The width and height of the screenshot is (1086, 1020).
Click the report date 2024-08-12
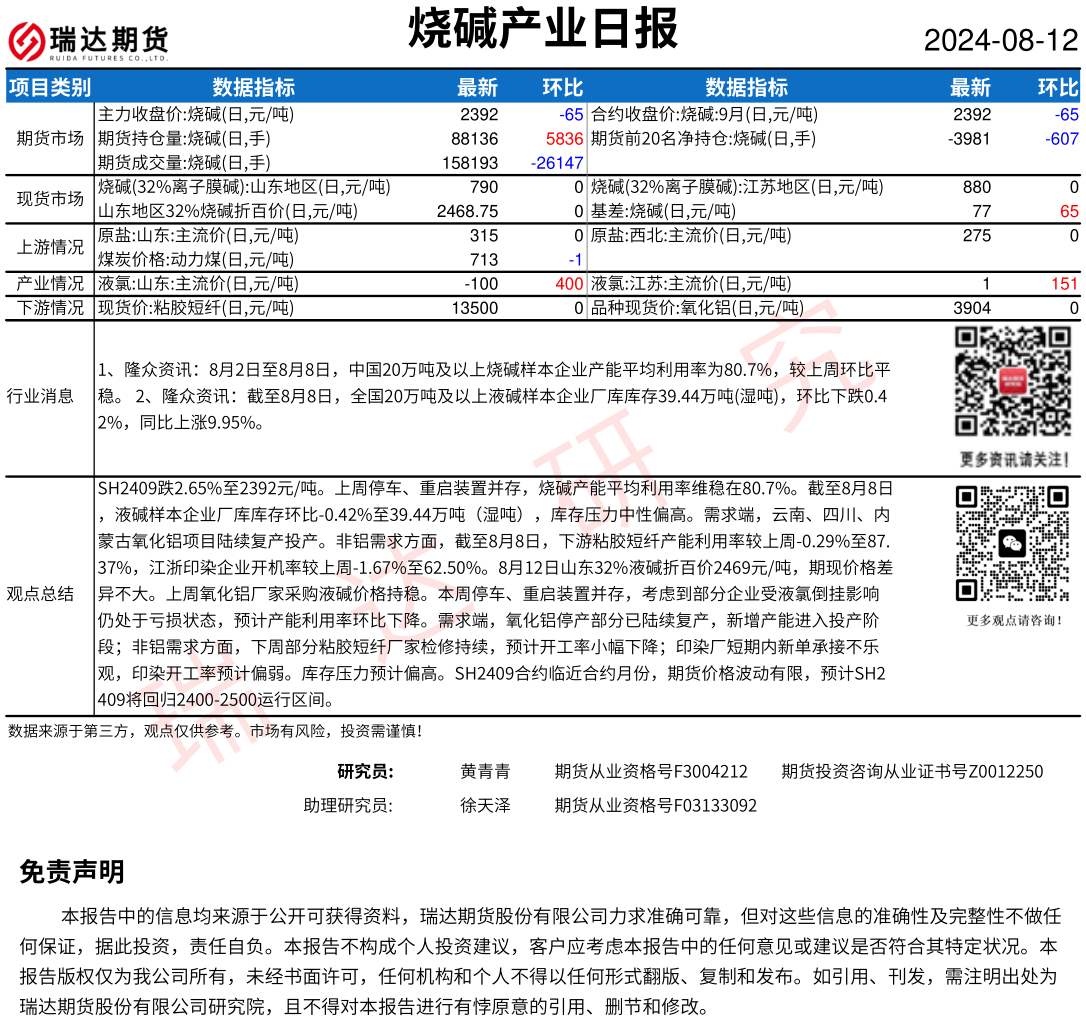1000,41
